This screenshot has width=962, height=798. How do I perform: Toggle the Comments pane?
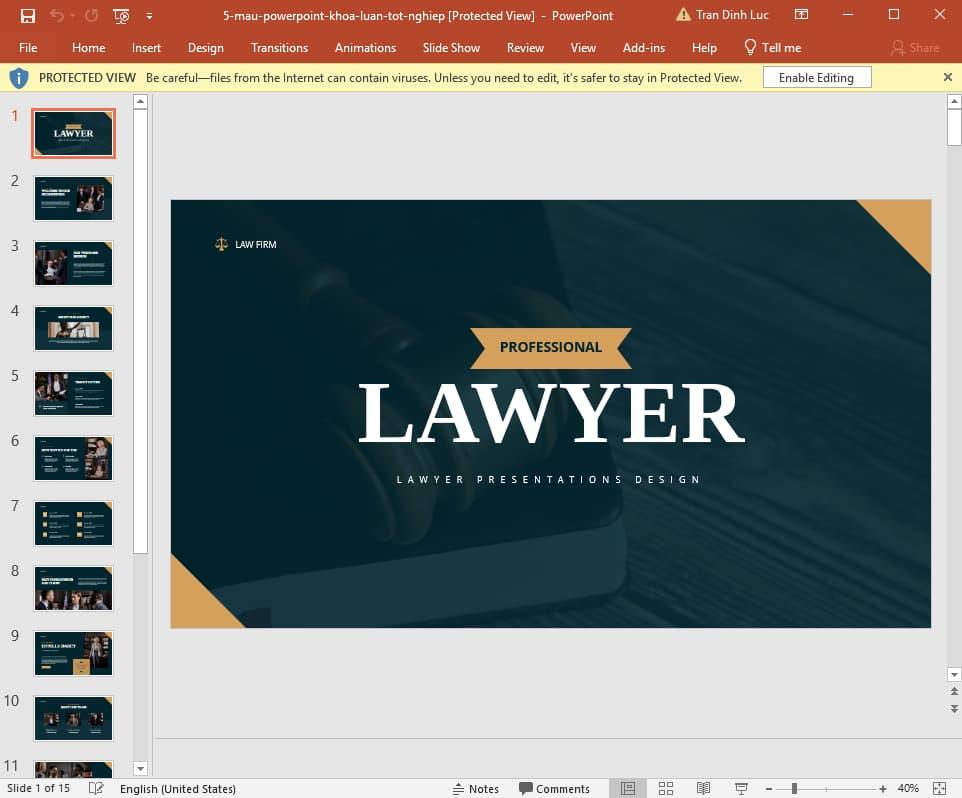[556, 788]
